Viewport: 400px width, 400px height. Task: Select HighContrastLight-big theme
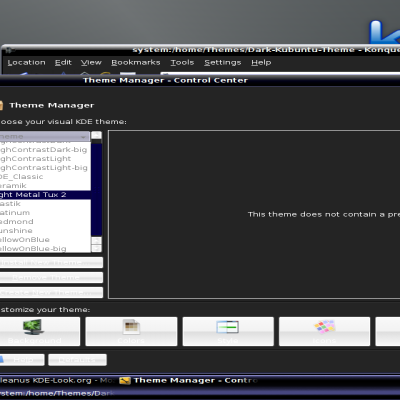[45, 168]
